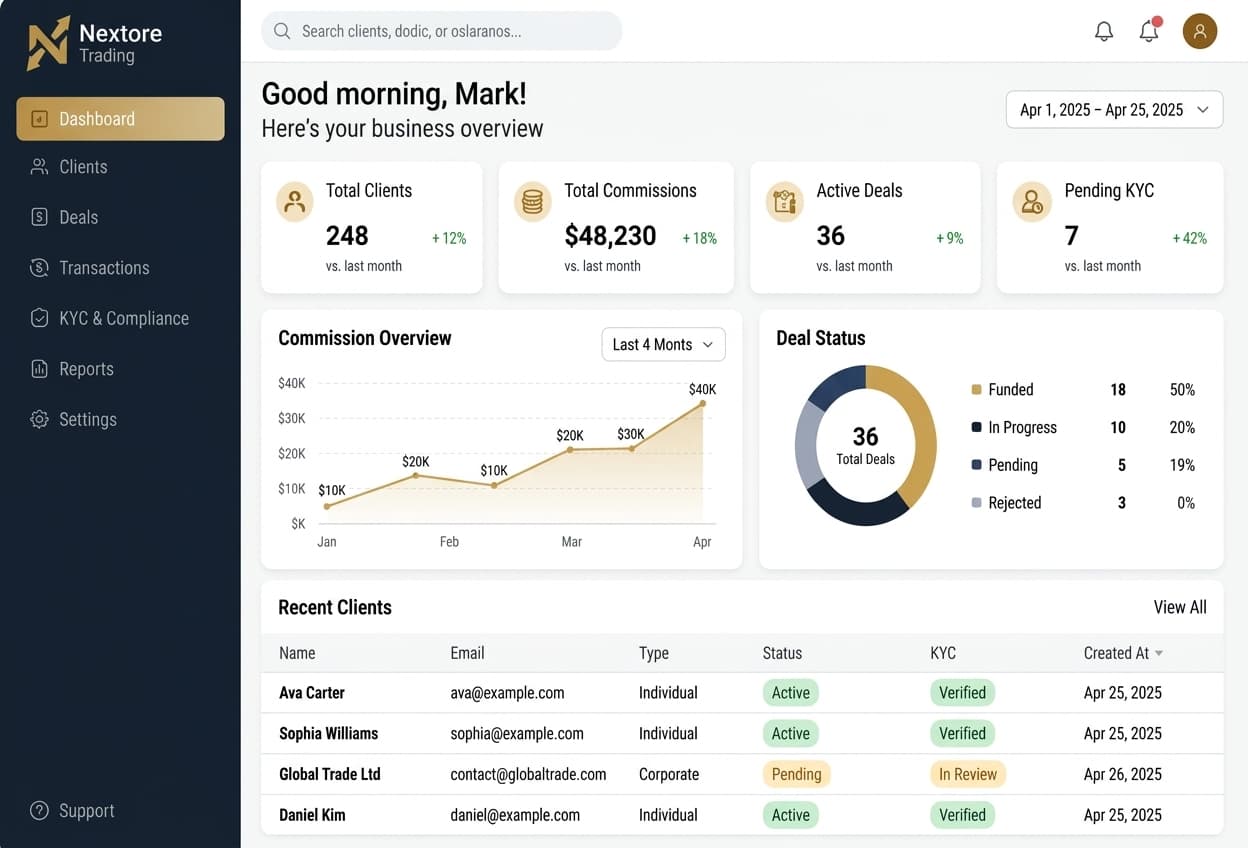Click the Corporate type cell

pyautogui.click(x=669, y=775)
